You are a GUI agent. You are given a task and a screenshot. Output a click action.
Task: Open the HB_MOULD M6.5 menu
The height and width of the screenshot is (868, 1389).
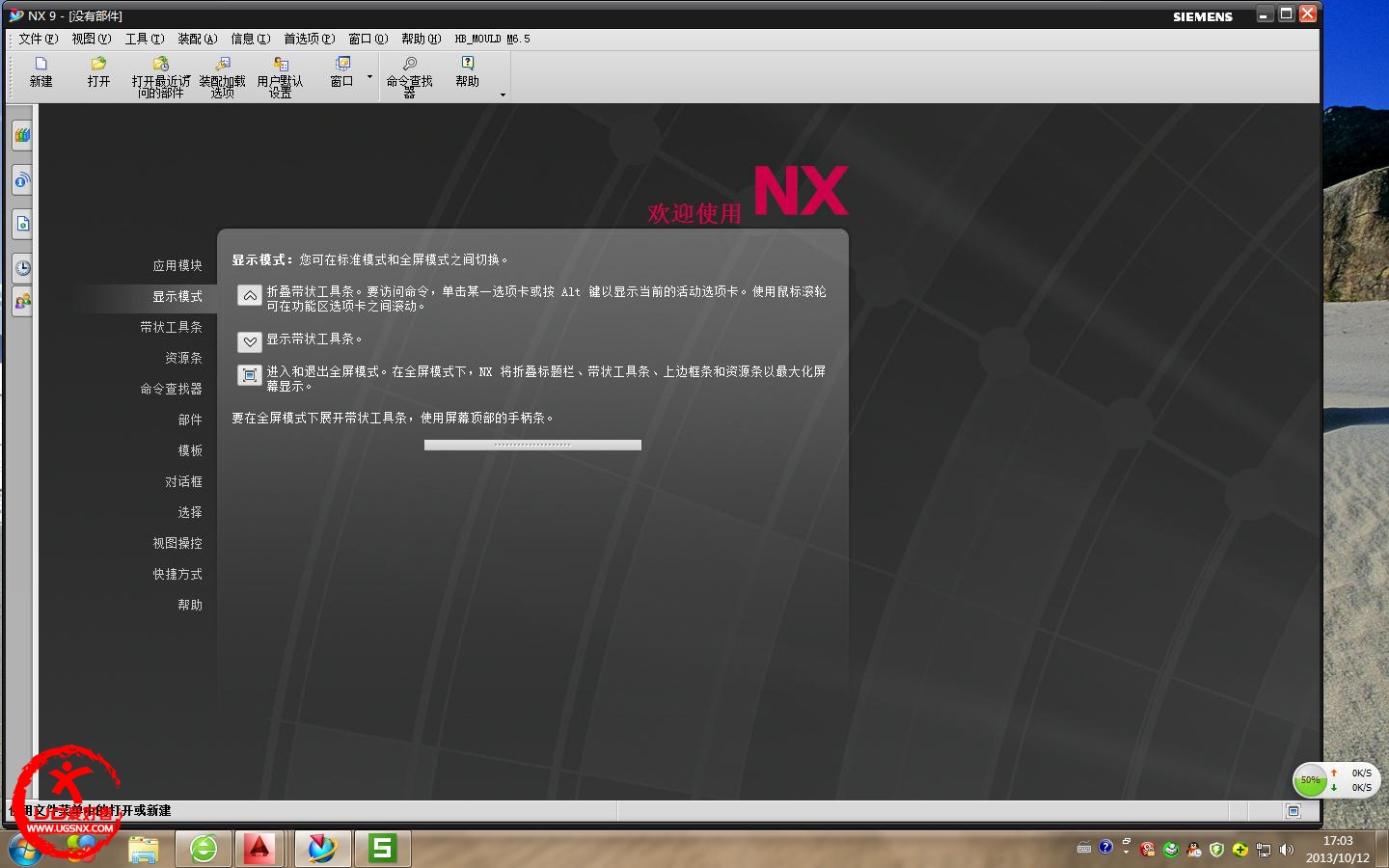[x=492, y=39]
